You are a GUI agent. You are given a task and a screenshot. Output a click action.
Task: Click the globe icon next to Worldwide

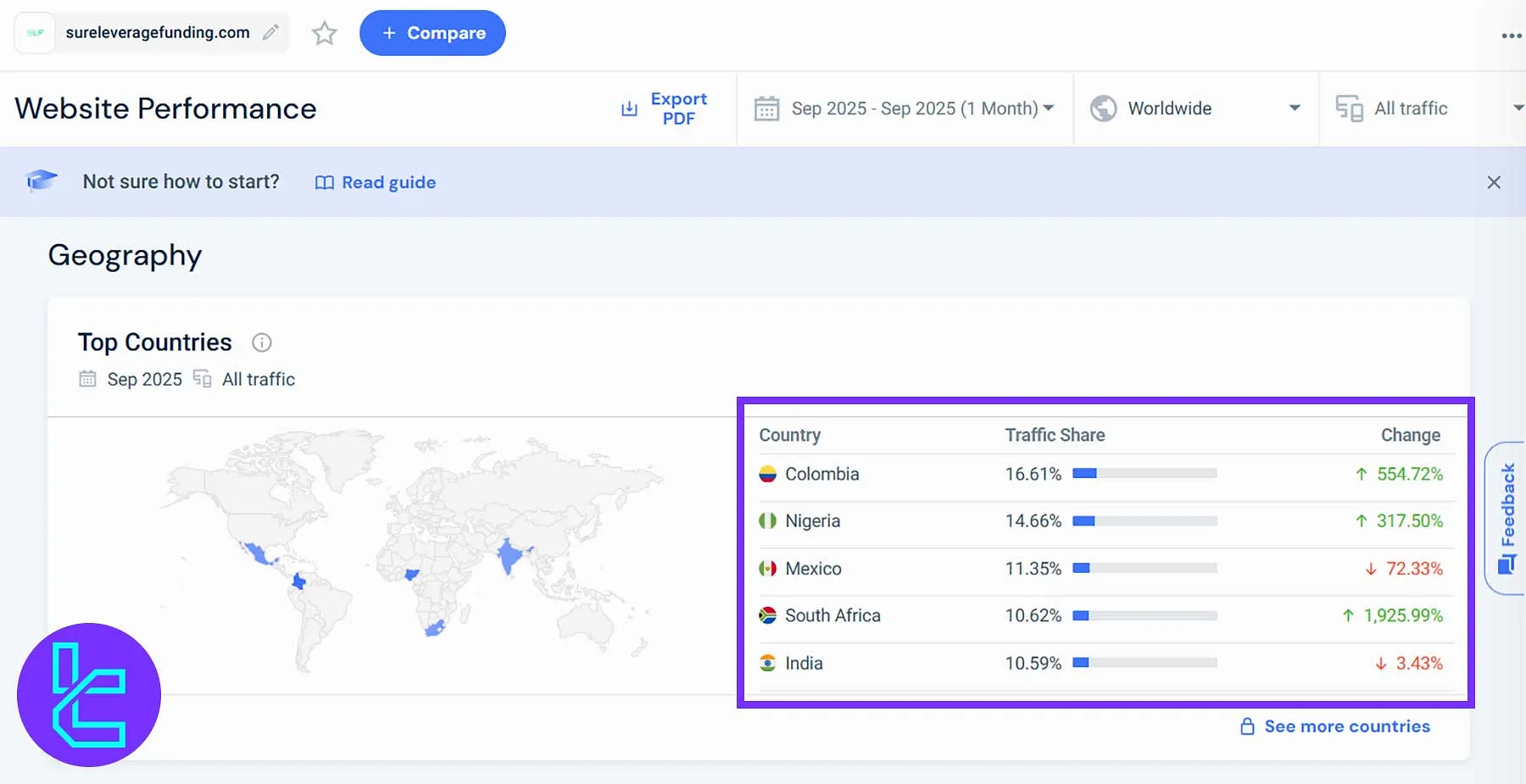[1103, 108]
